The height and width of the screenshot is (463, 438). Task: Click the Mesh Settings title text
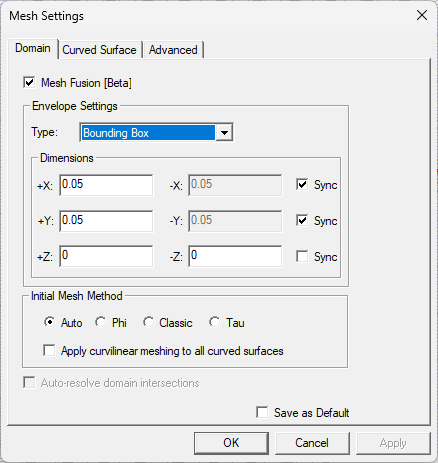tap(46, 16)
